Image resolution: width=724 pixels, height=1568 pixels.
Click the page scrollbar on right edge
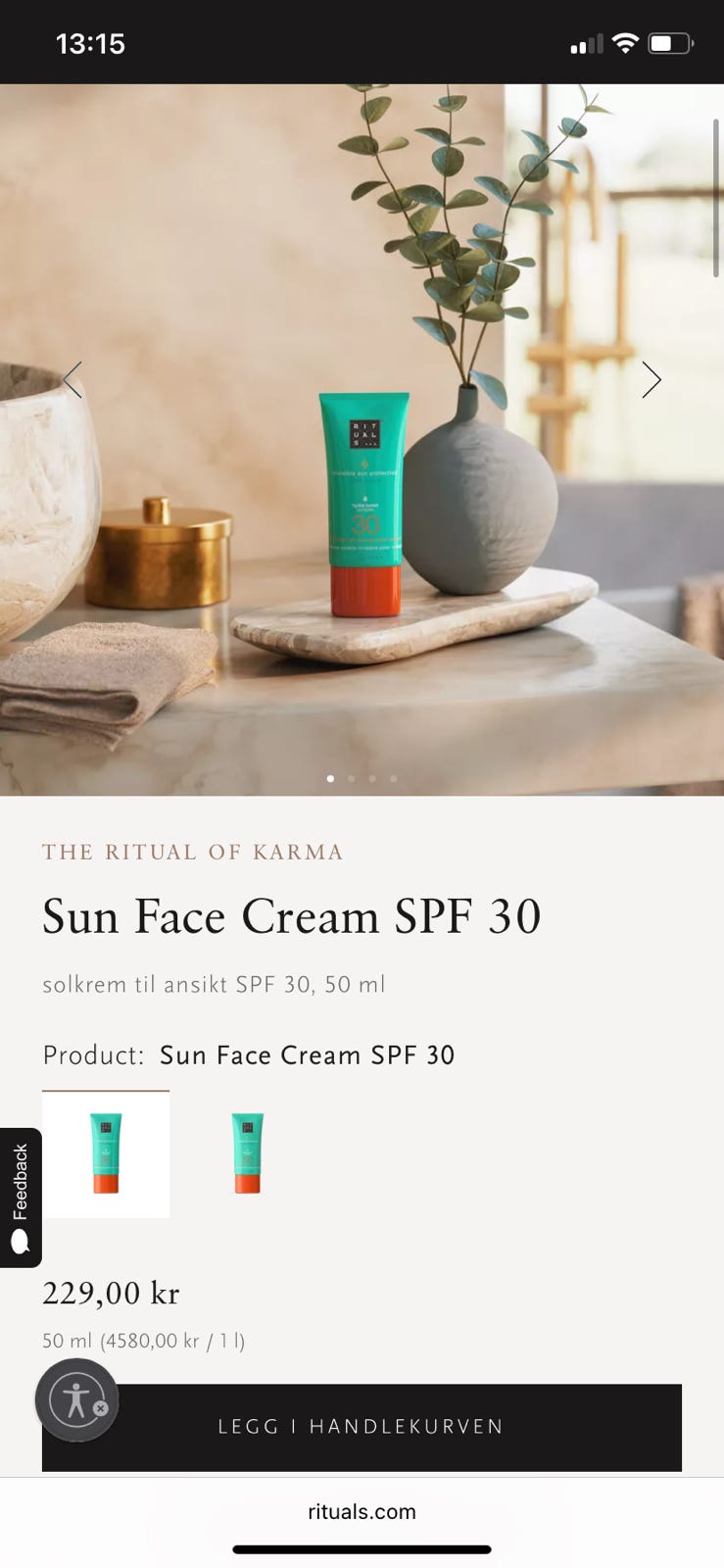(716, 196)
